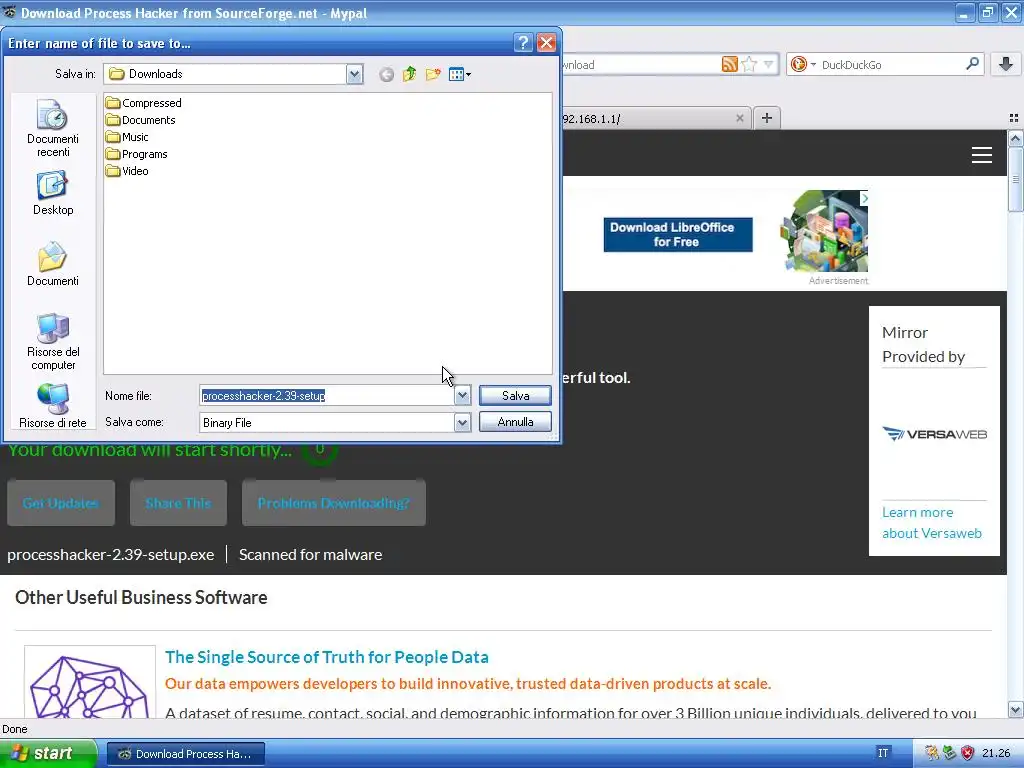Image resolution: width=1024 pixels, height=768 pixels.
Task: Click the Problems Downloading? button
Action: (x=334, y=503)
